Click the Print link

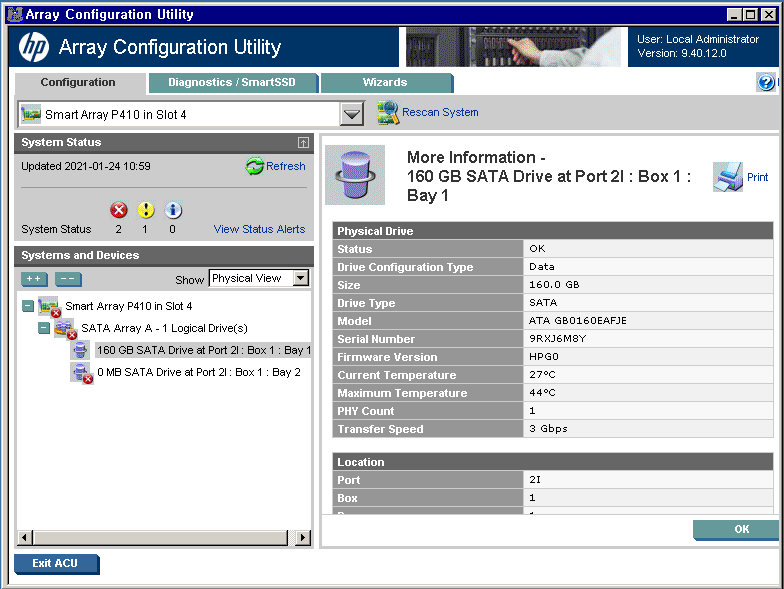click(x=758, y=177)
